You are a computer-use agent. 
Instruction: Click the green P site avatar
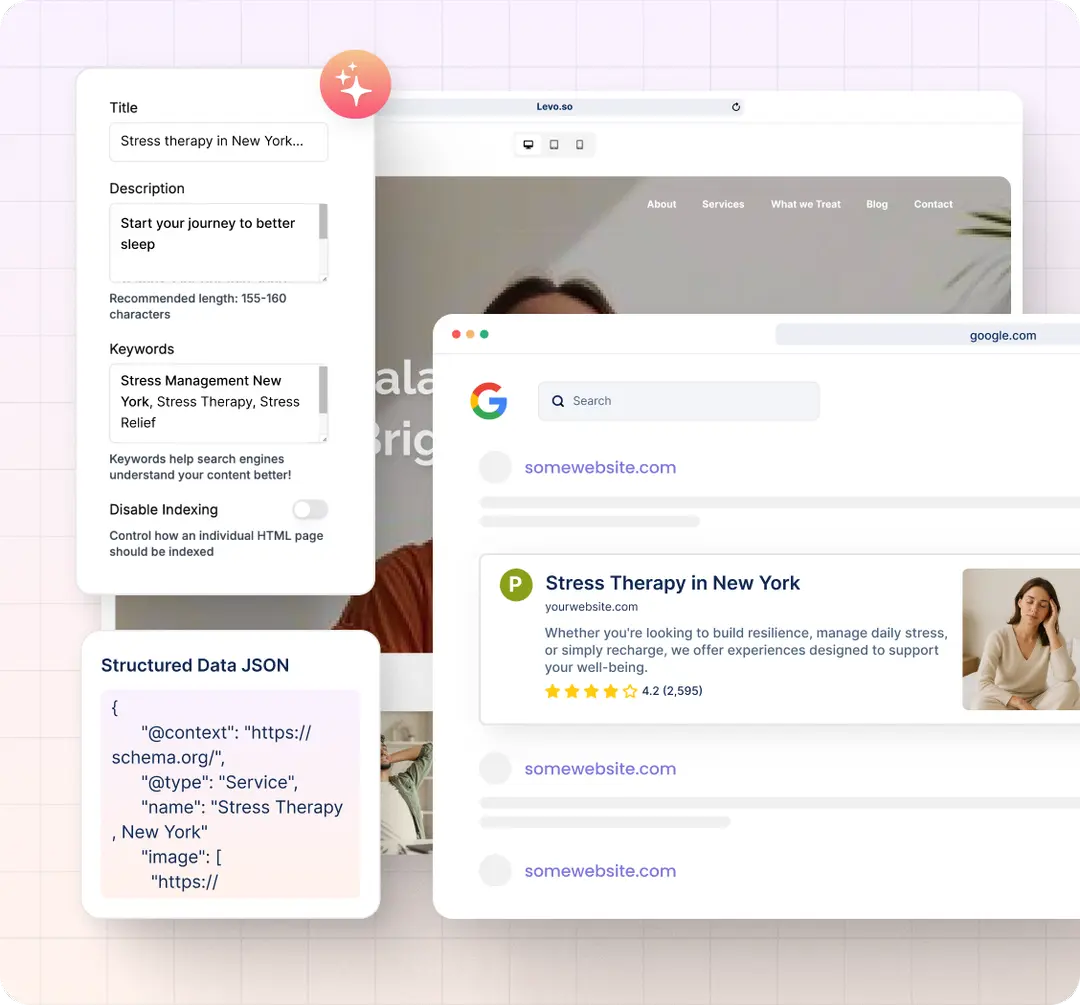pyautogui.click(x=516, y=585)
